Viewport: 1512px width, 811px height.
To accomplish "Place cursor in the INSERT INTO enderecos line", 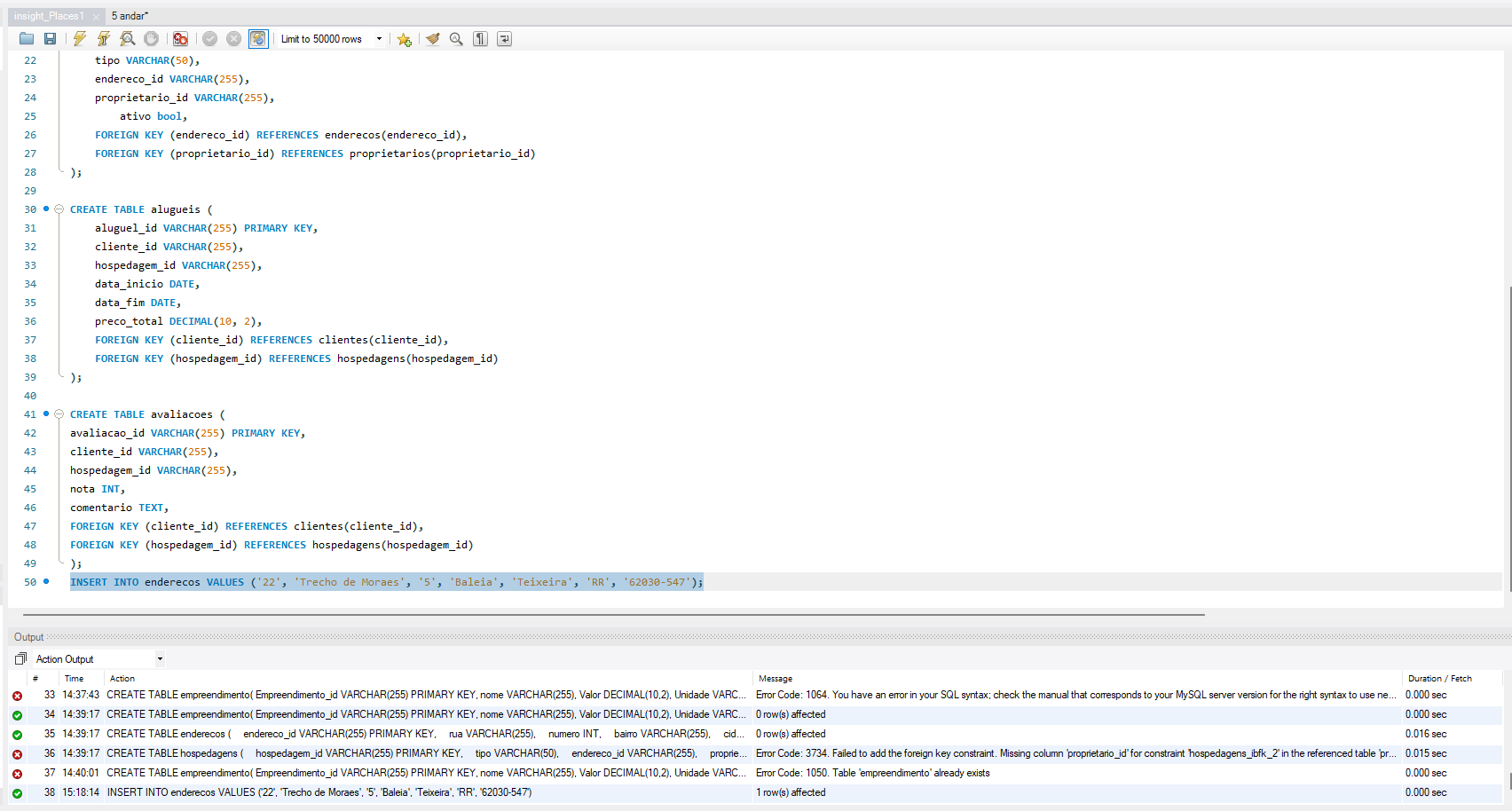I will 386,582.
